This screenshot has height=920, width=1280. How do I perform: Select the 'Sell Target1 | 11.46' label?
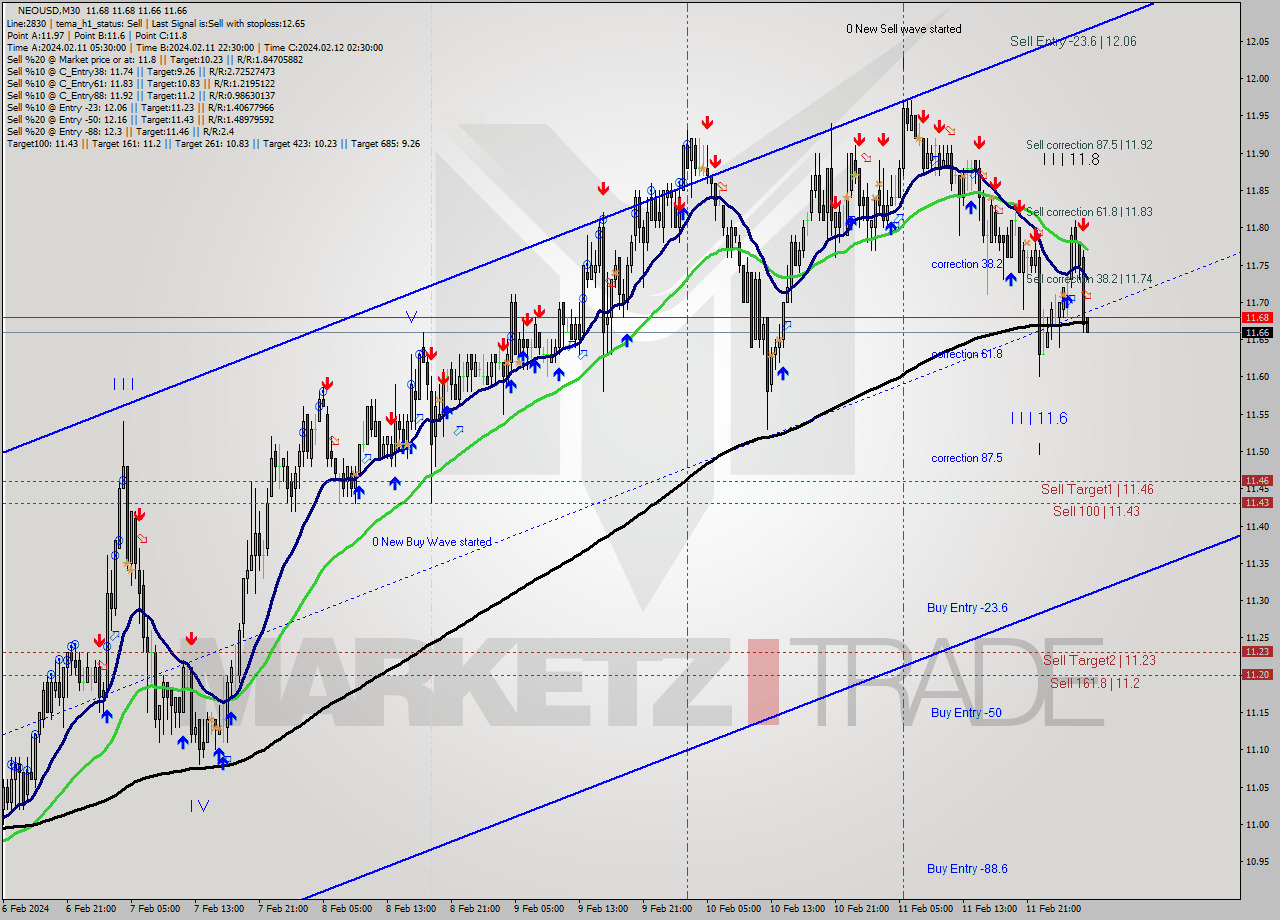coord(1097,489)
